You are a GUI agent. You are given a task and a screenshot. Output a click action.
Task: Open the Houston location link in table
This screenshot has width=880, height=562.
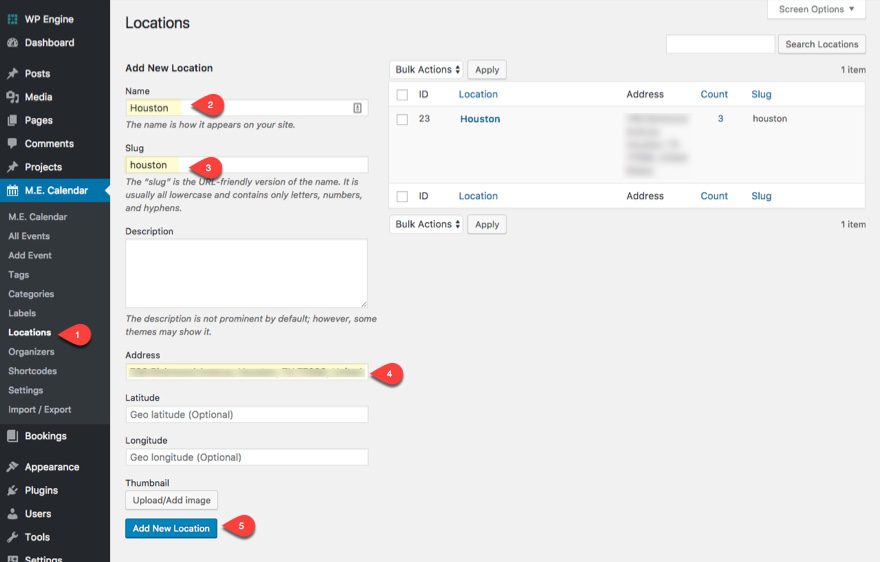point(480,119)
